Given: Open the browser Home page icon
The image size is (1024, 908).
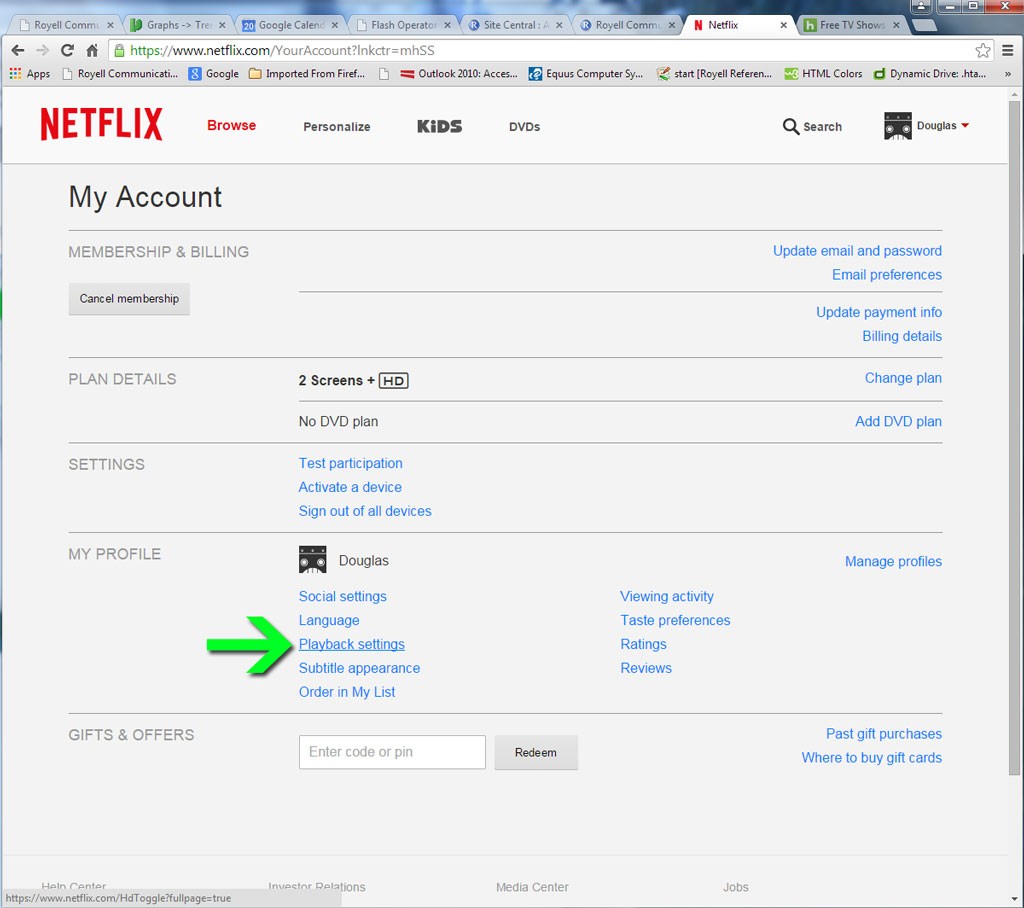Looking at the screenshot, I should point(92,50).
